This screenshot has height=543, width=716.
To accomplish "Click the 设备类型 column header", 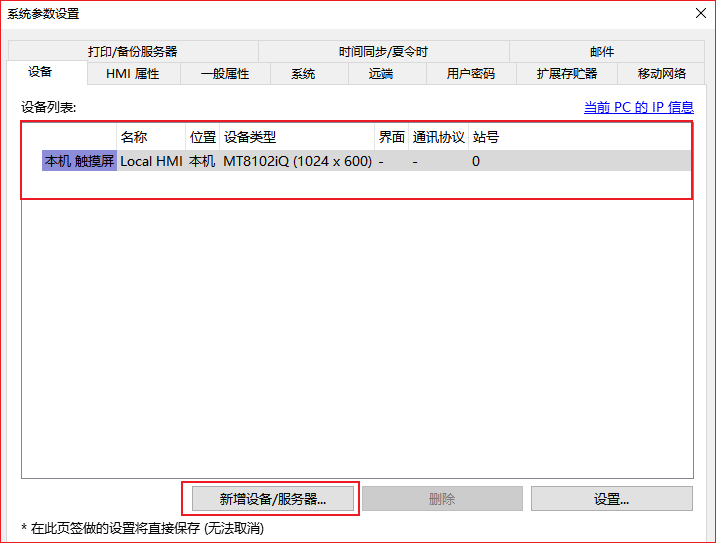I will pyautogui.click(x=249, y=137).
